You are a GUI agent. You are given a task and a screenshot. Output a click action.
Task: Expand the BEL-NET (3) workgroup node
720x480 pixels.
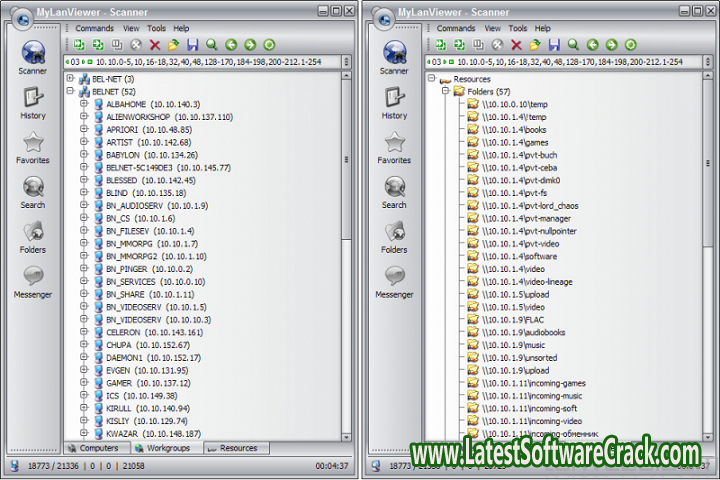(x=71, y=78)
